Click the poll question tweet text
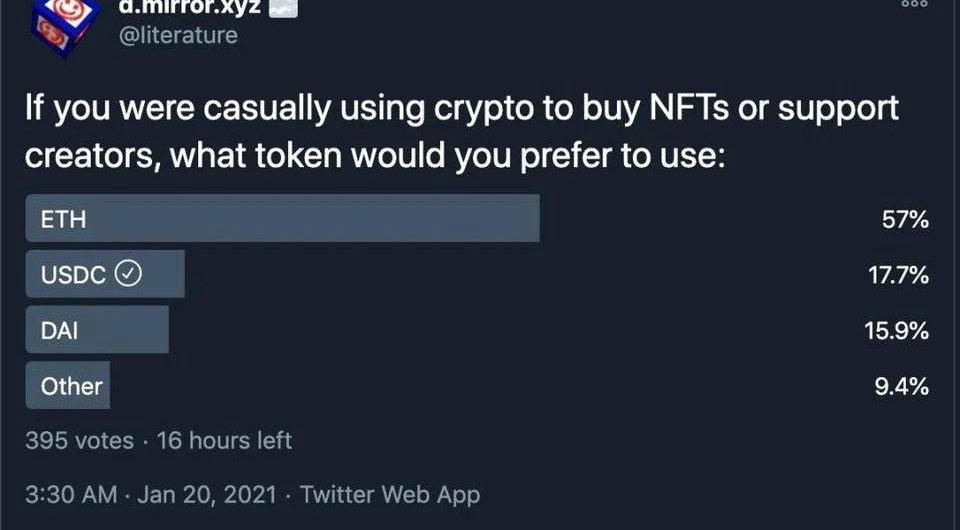Image resolution: width=960 pixels, height=530 pixels. pos(462,132)
